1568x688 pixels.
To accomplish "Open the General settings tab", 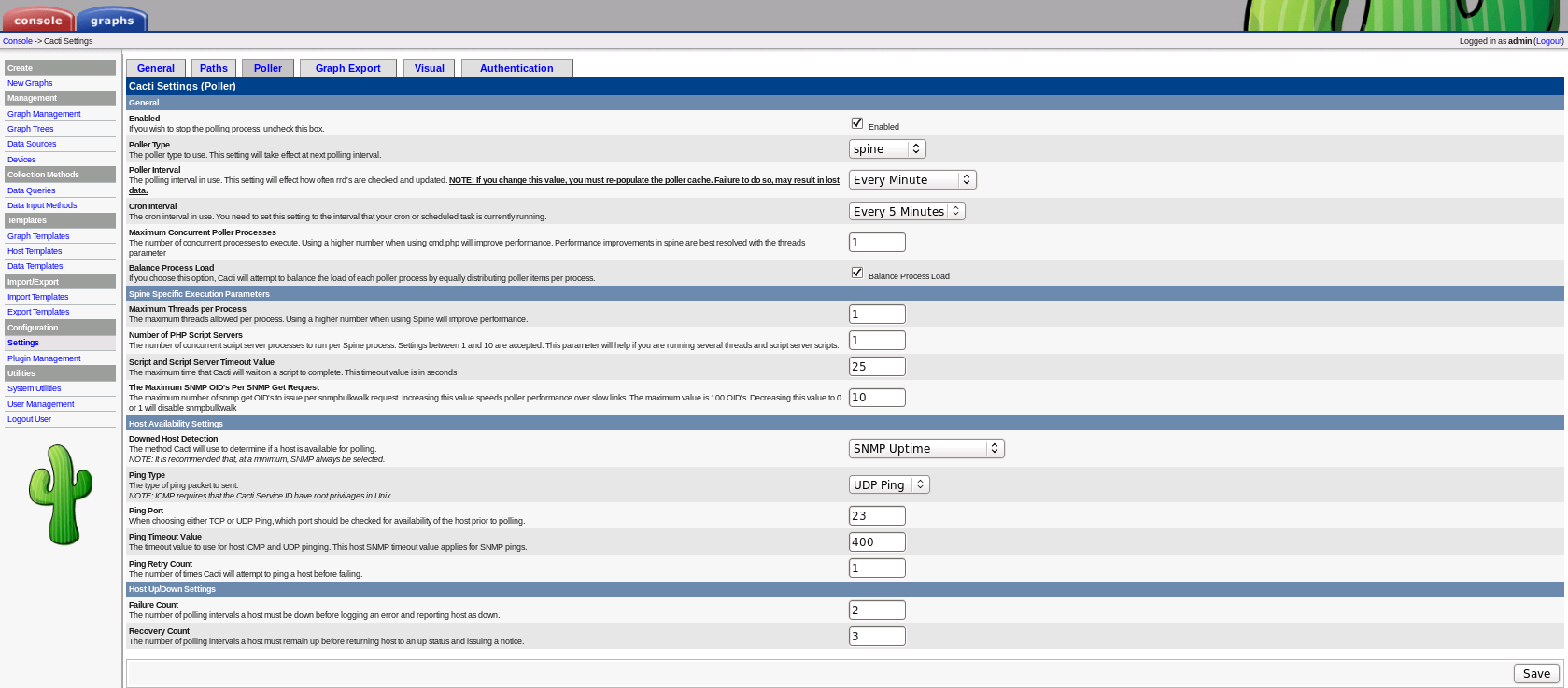I will pyautogui.click(x=156, y=68).
